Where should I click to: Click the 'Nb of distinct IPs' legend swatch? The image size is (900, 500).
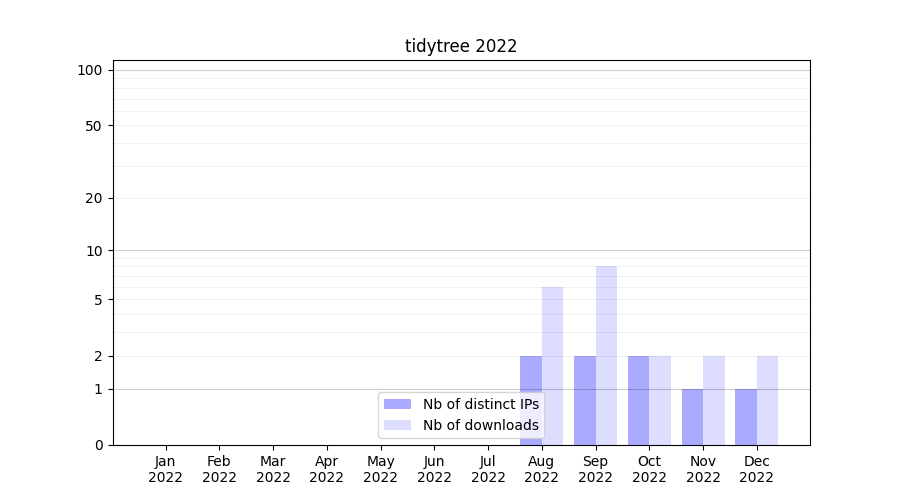pos(398,404)
